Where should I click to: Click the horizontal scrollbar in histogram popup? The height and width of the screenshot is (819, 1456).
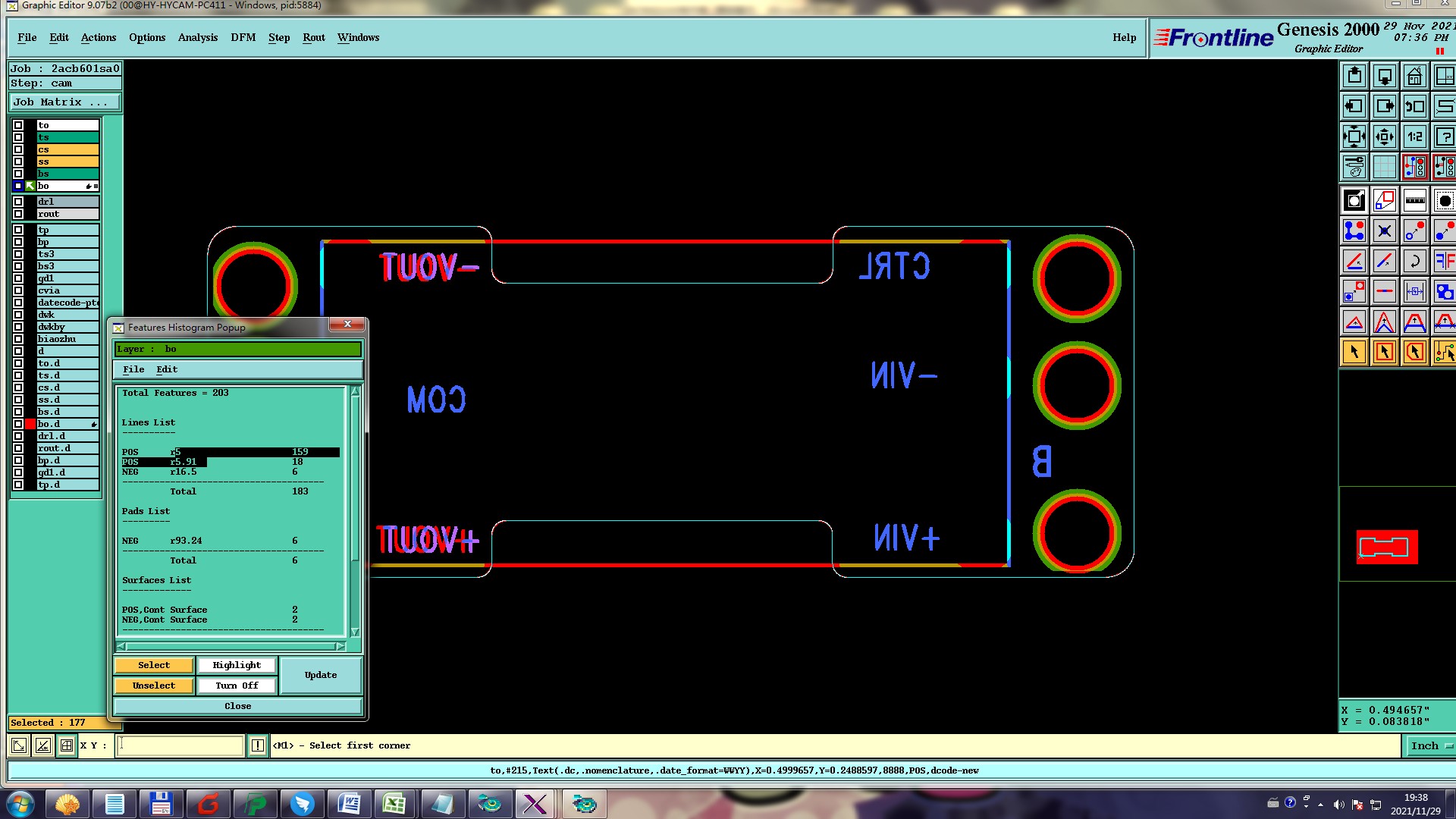click(x=231, y=647)
